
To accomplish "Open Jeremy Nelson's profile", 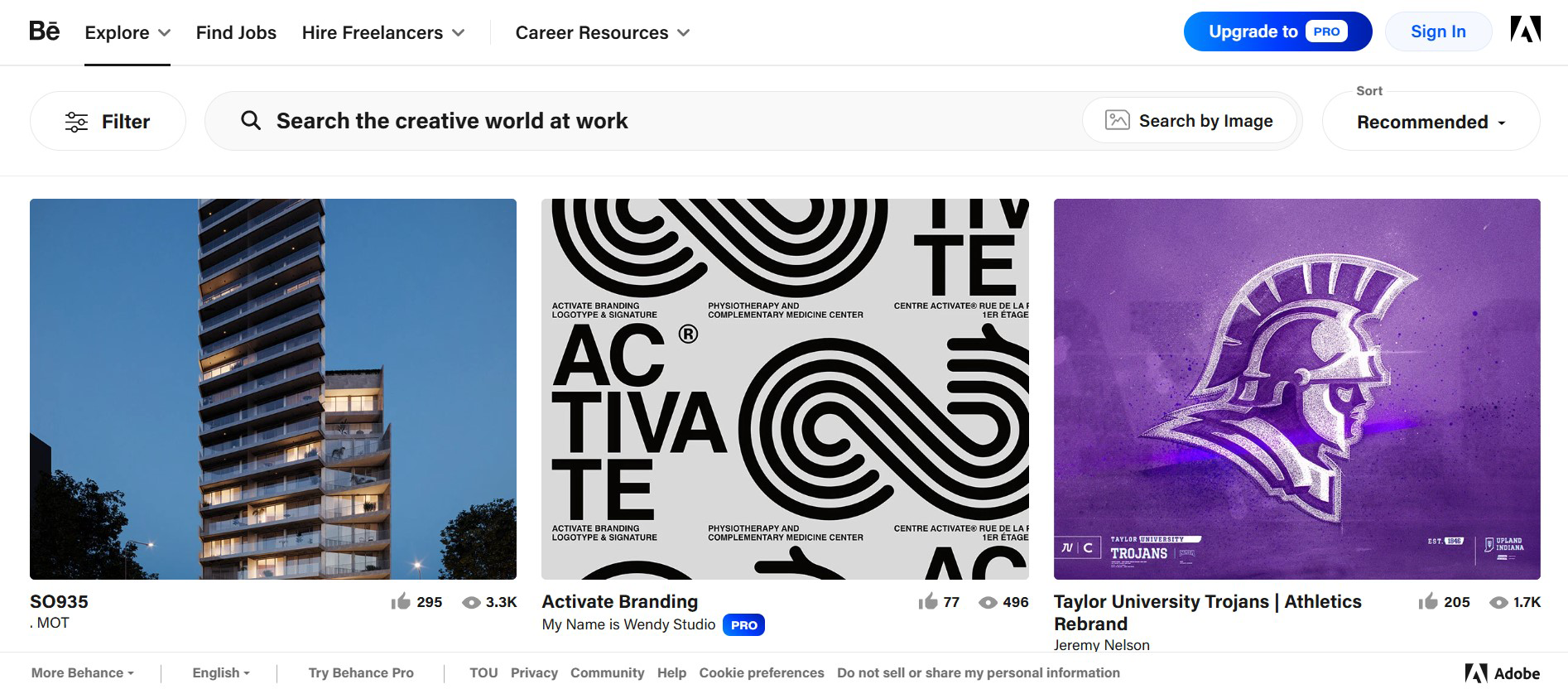I will (x=1101, y=645).
